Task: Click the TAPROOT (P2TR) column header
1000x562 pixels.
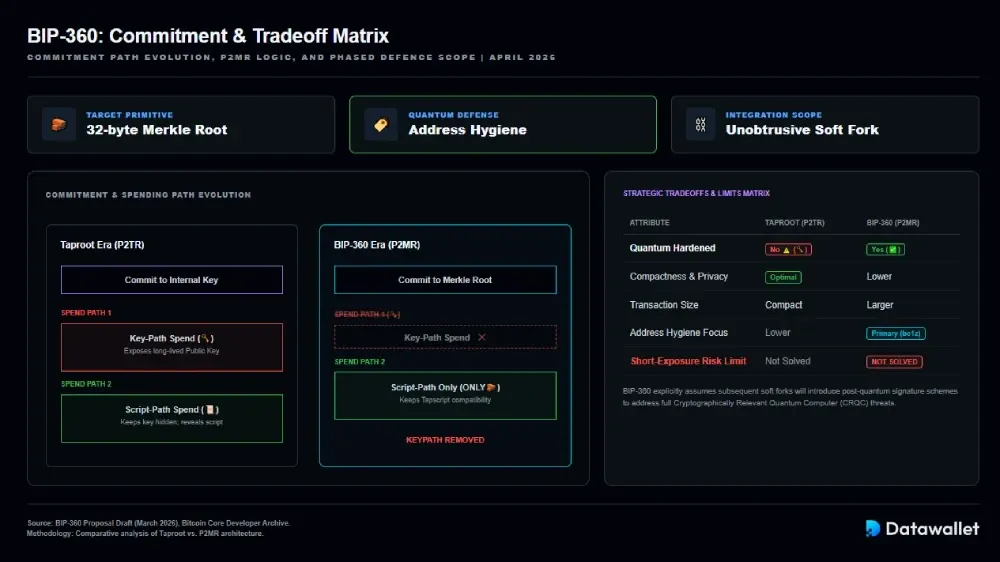Action: (x=795, y=223)
